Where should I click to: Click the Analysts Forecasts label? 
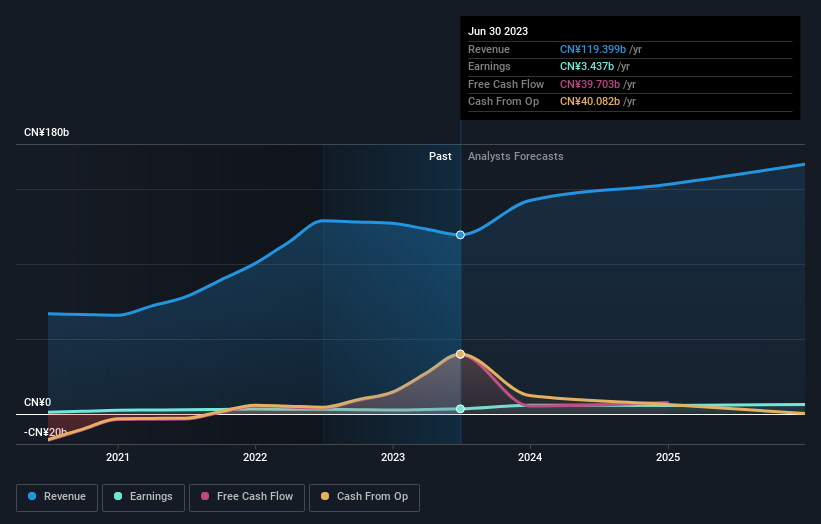[x=516, y=156]
